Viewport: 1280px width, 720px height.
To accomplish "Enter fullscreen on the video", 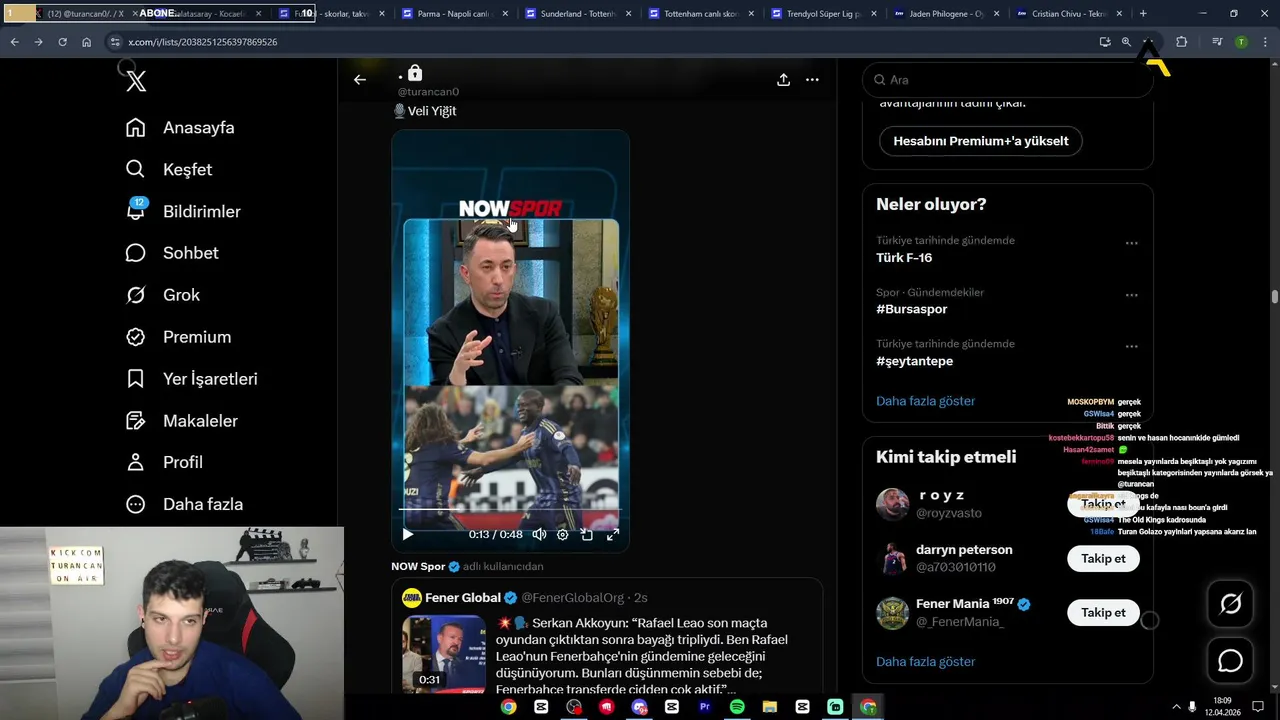I will tap(612, 535).
